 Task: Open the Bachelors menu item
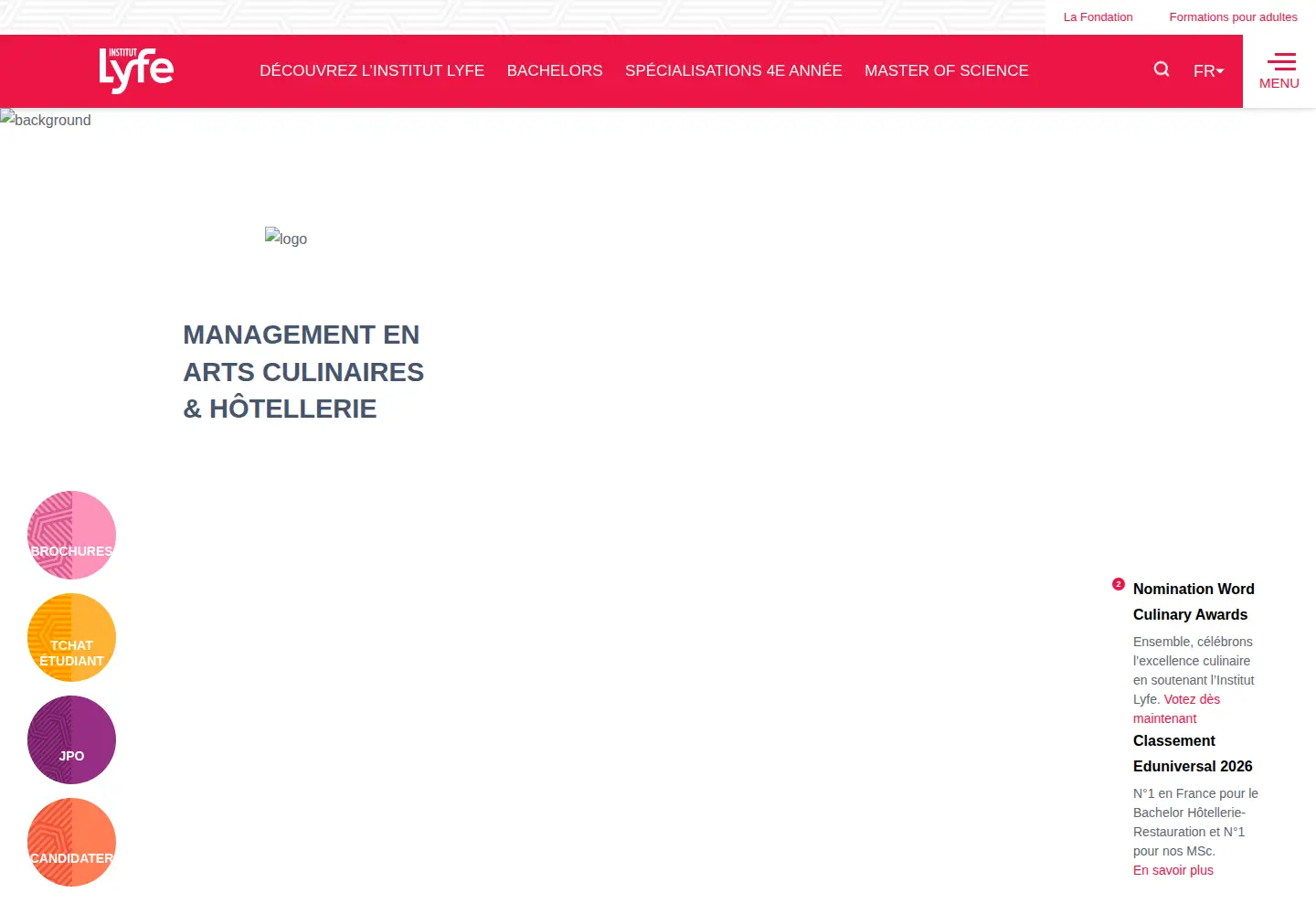pos(555,70)
